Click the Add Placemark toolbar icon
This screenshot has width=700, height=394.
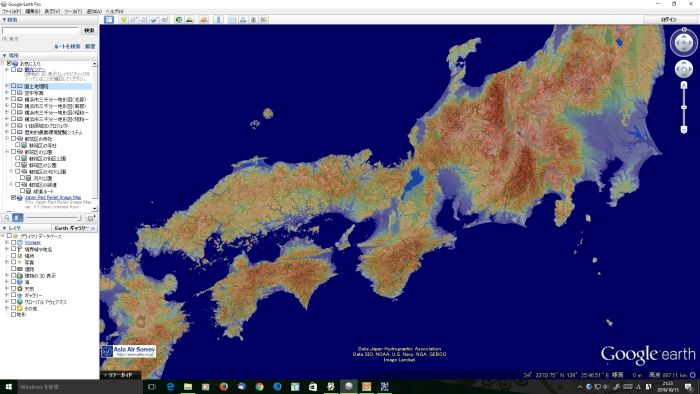[x=123, y=20]
